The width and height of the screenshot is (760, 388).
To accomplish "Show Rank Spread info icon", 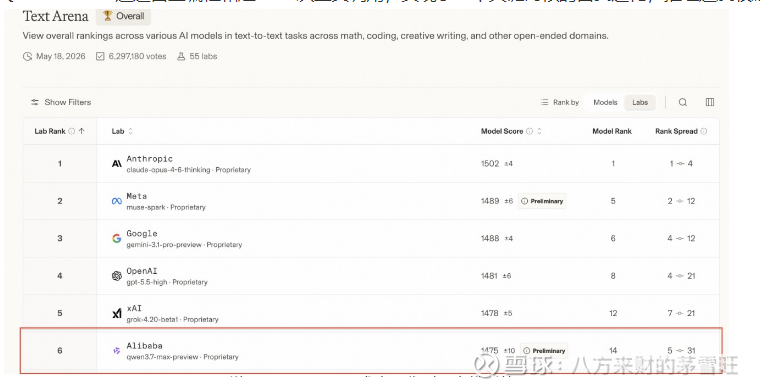I will (x=703, y=131).
